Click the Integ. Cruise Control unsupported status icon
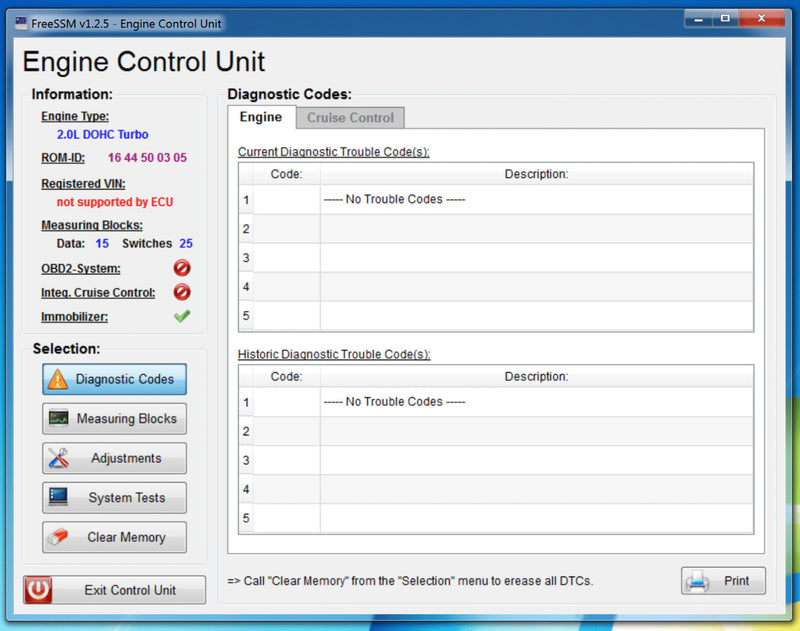 [x=182, y=292]
